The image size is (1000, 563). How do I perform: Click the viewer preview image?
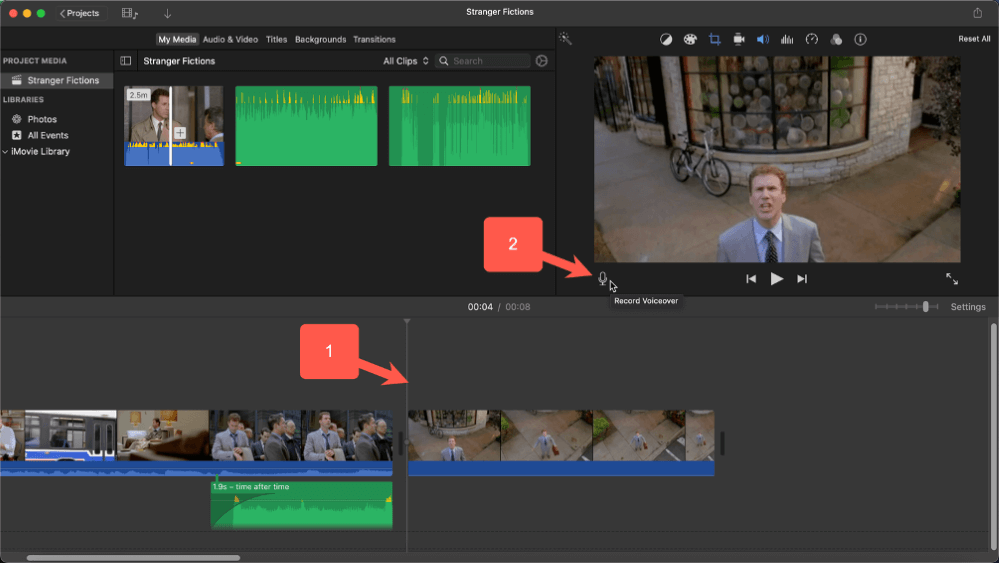tap(777, 159)
